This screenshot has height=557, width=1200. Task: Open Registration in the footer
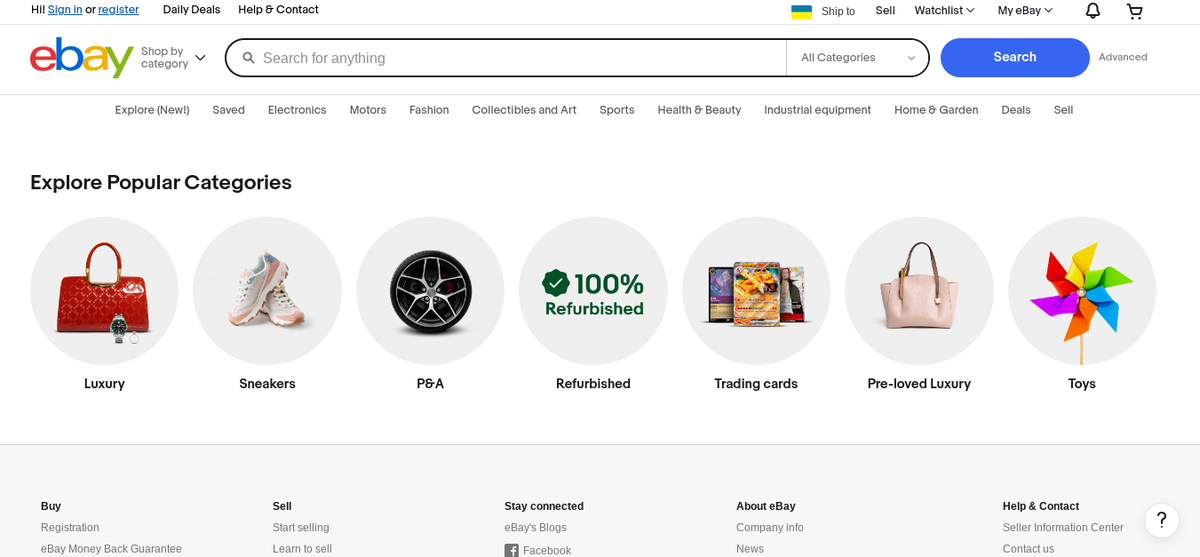70,528
